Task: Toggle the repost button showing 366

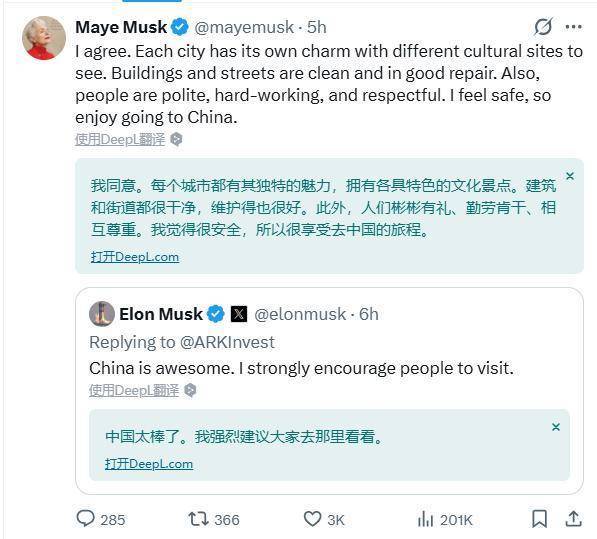Action: tap(198, 519)
